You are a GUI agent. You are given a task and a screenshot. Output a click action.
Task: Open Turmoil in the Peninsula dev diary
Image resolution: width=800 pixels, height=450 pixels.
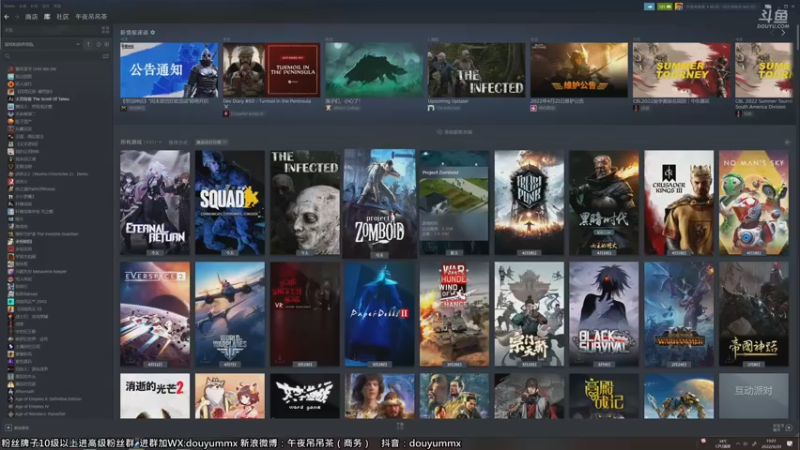click(271, 70)
